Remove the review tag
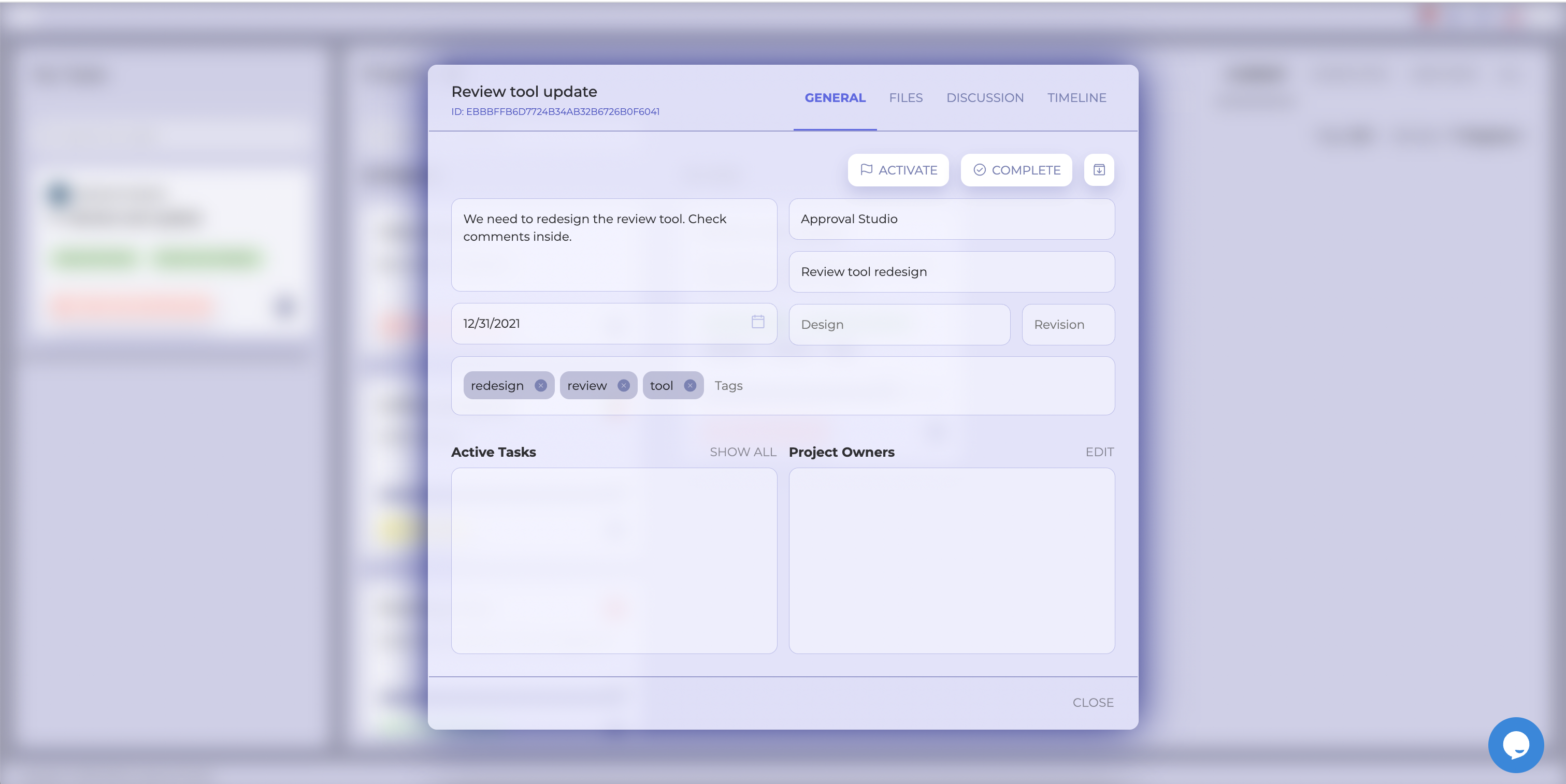The height and width of the screenshot is (784, 1566). (623, 385)
